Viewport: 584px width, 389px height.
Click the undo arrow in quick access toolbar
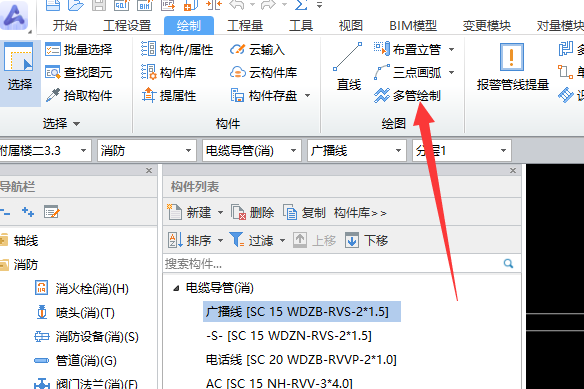point(237,5)
